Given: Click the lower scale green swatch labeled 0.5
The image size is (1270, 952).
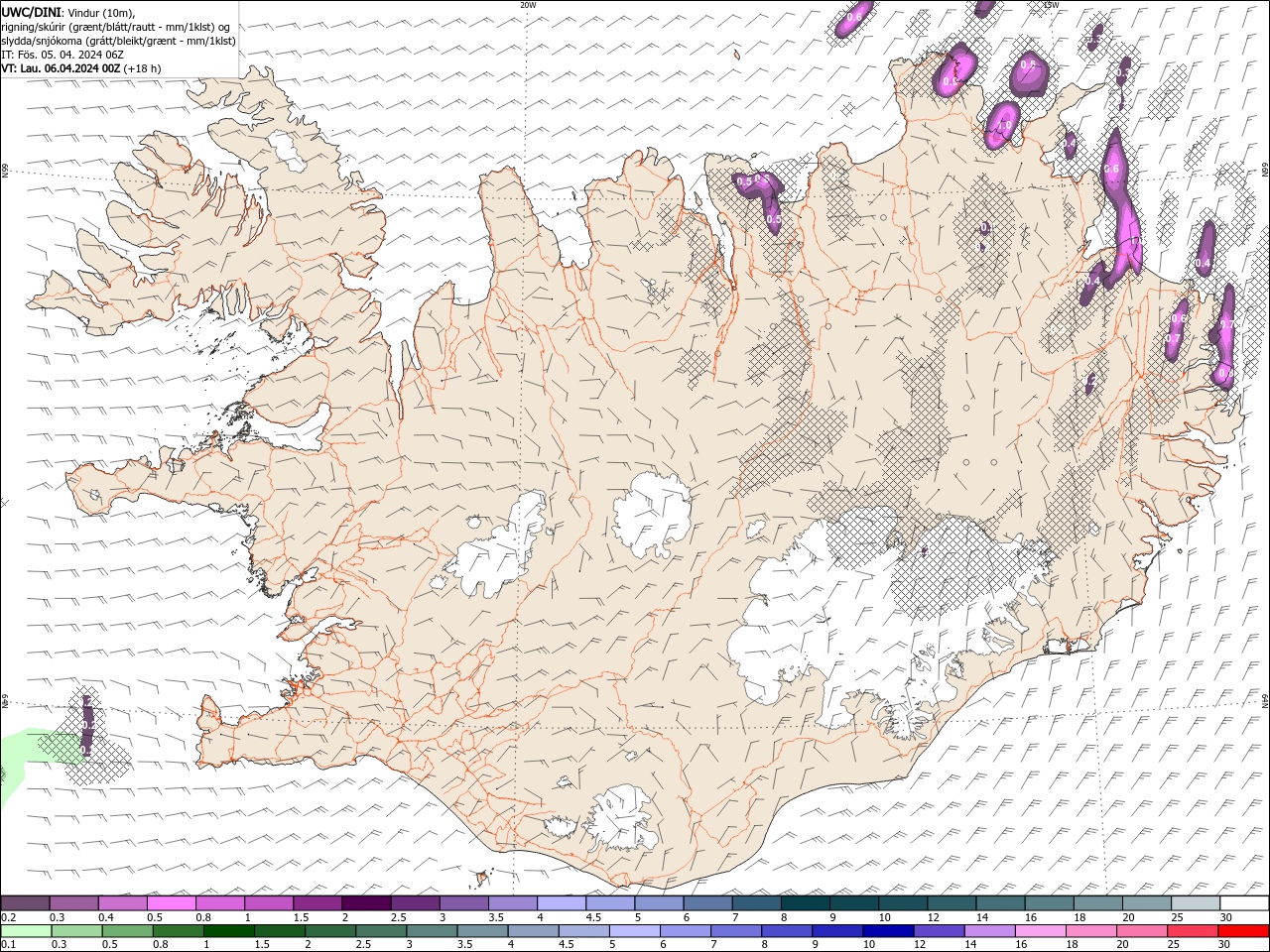Looking at the screenshot, I should tap(128, 931).
